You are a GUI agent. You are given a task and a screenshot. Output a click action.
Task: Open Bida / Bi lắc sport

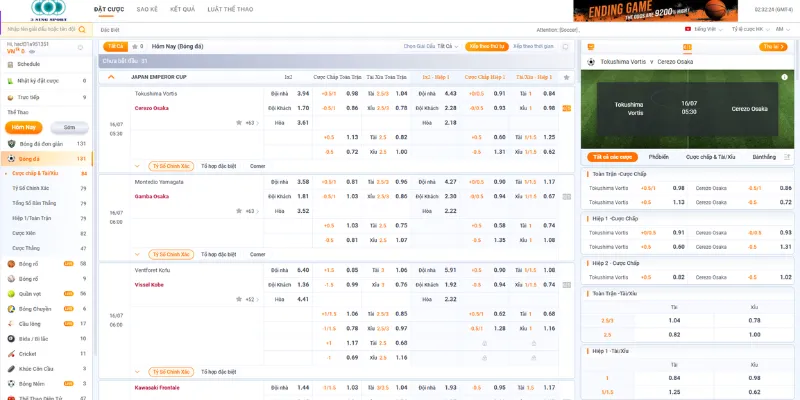tap(34, 338)
